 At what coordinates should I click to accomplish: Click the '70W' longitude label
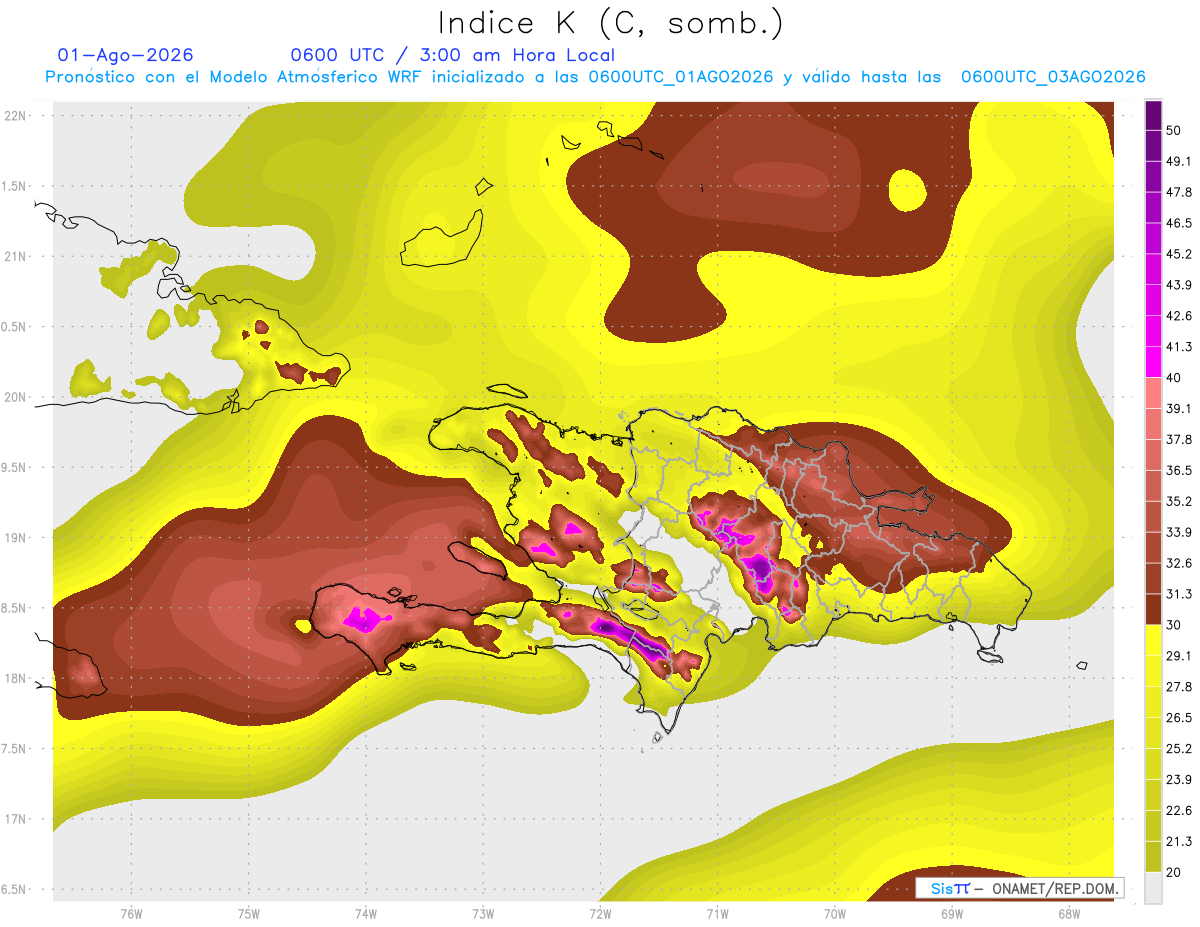pyautogui.click(x=835, y=914)
